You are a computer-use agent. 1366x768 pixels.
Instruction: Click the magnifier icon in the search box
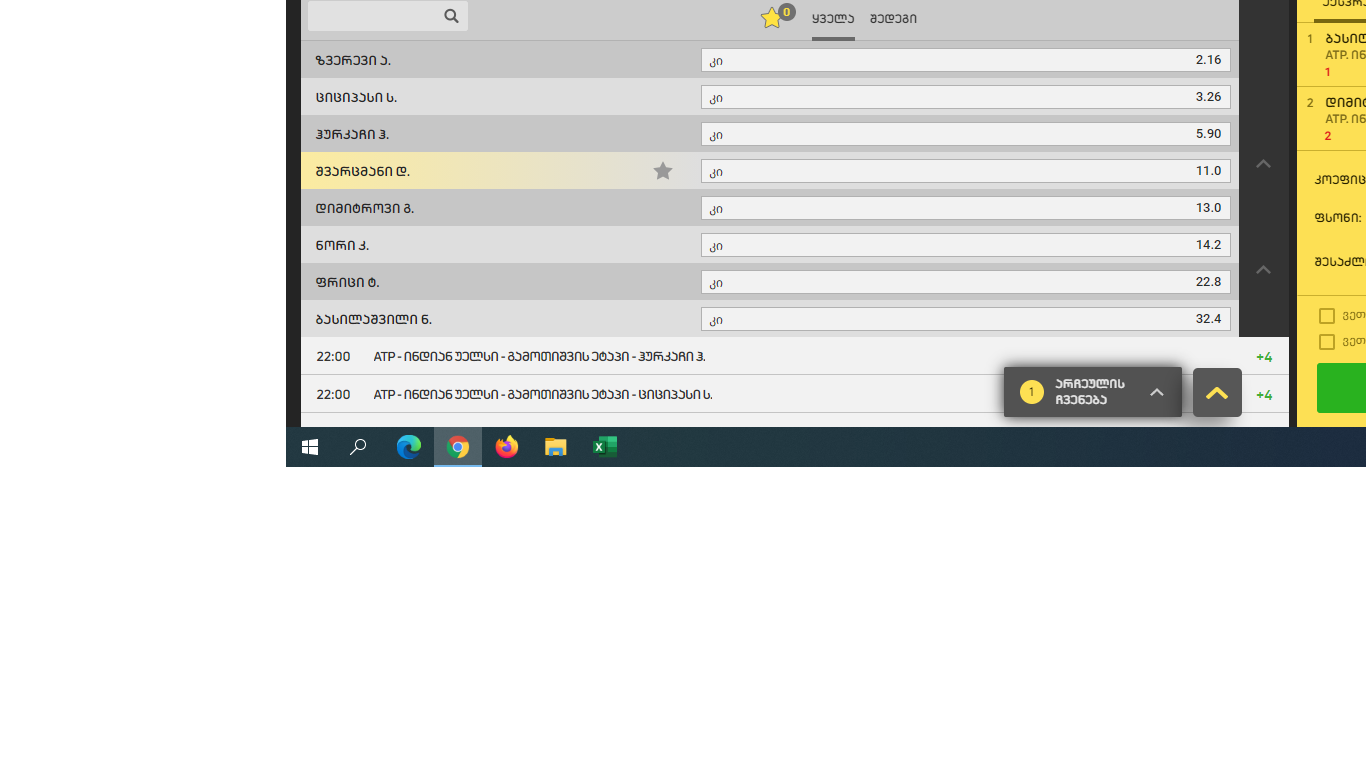451,16
